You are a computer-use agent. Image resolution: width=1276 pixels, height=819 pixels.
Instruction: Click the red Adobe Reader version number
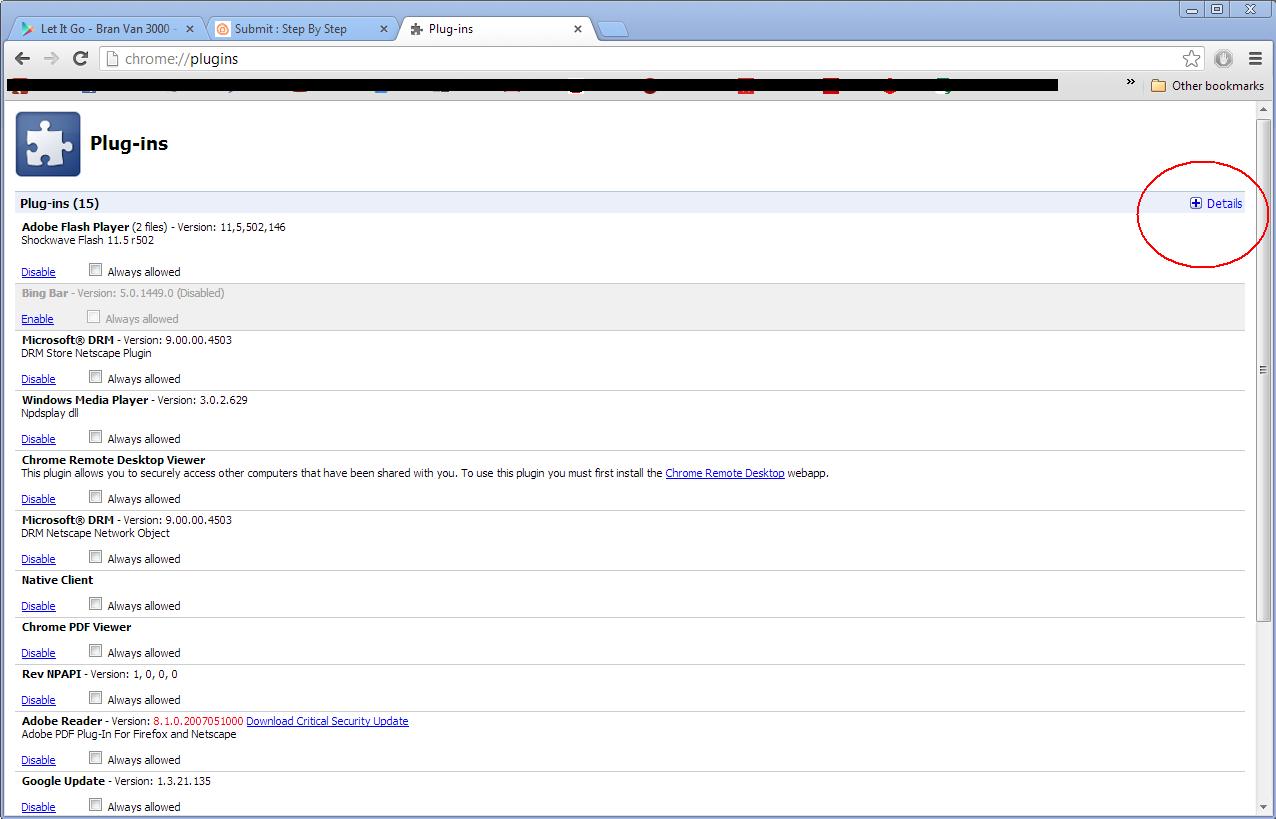[198, 721]
